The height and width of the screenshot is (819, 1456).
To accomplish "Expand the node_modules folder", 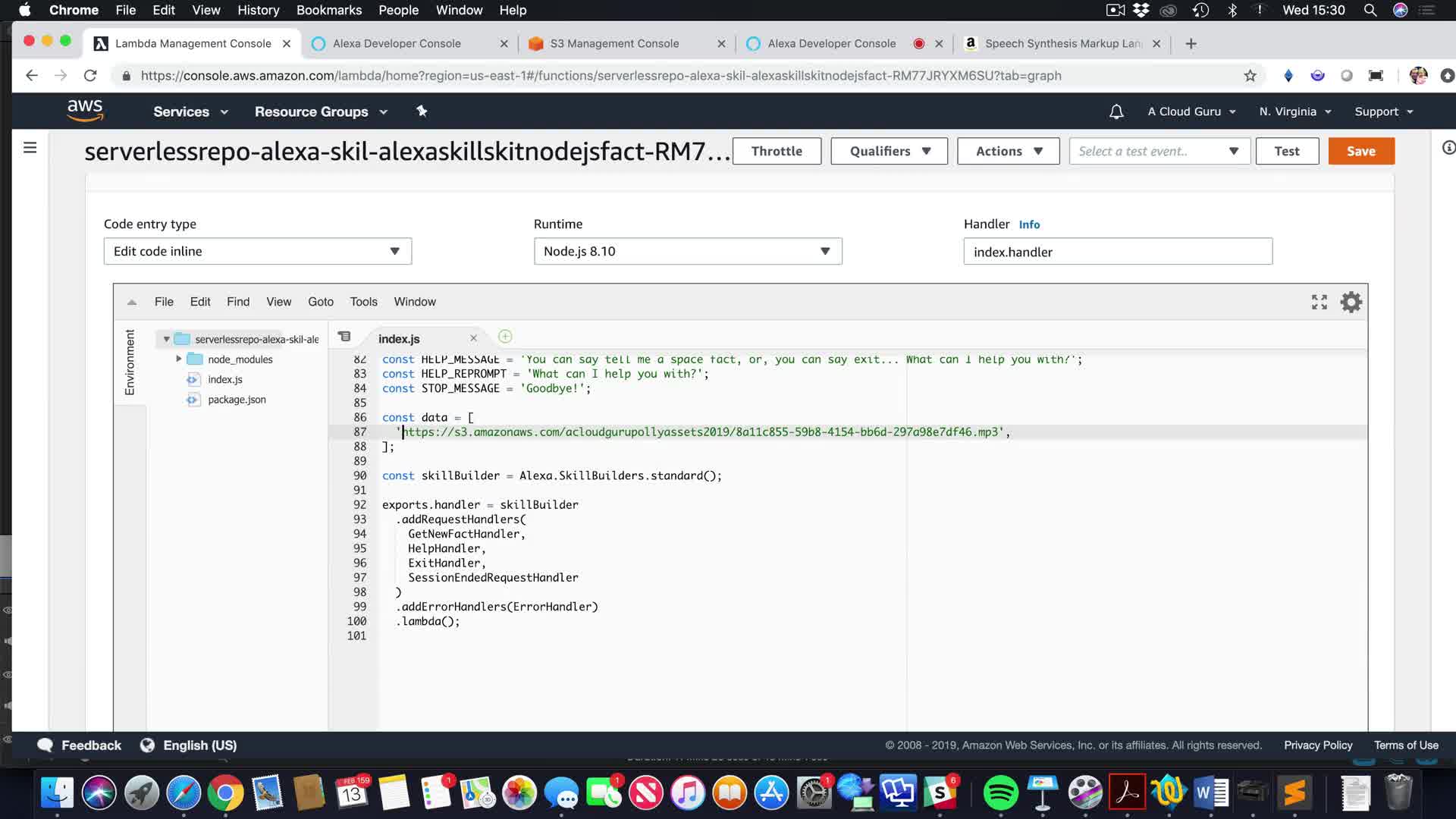I will tap(179, 359).
